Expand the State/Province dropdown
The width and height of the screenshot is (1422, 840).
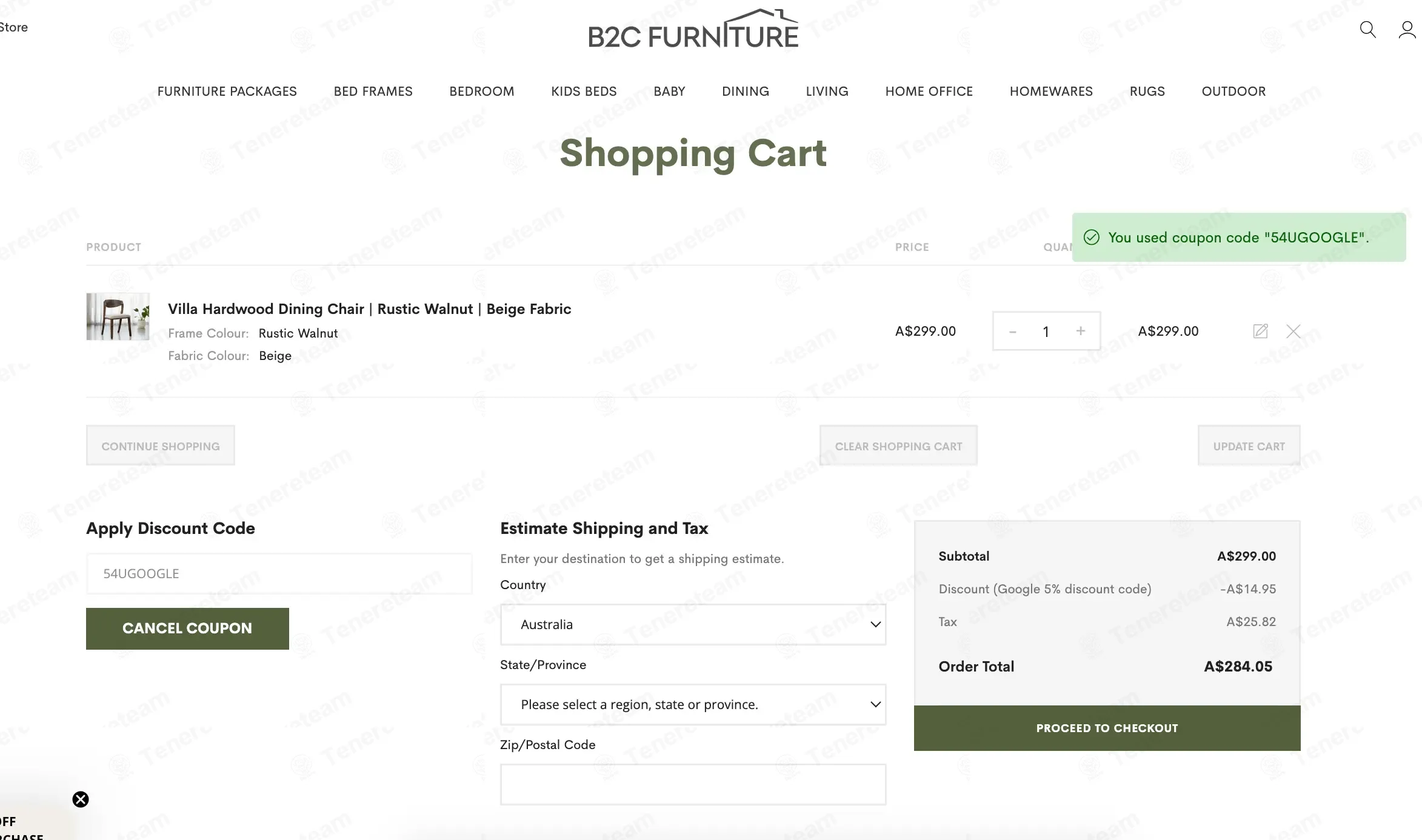[x=693, y=704]
